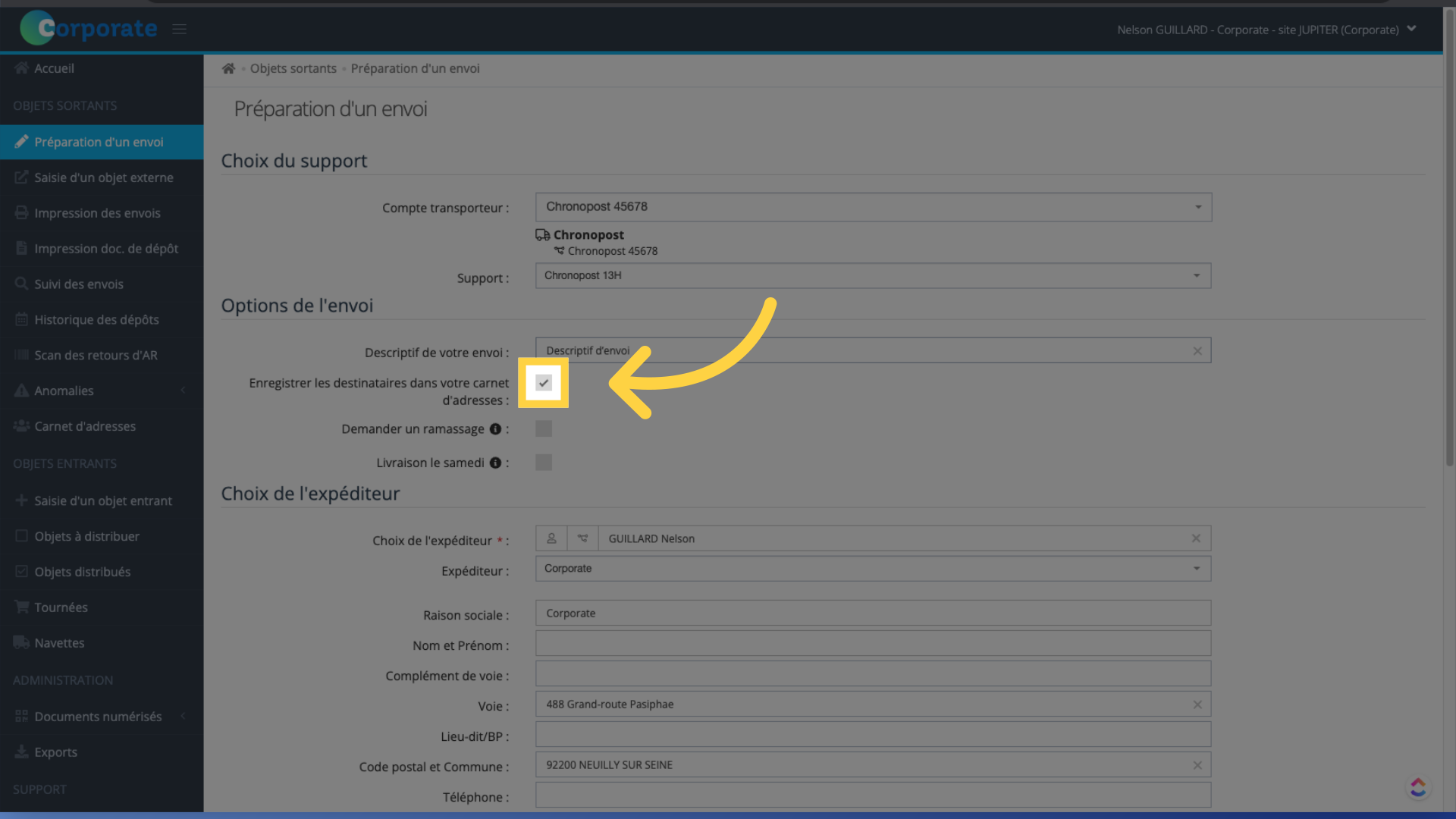Image resolution: width=1456 pixels, height=819 pixels.
Task: Click the Accueil home icon in sidebar
Action: (22, 68)
